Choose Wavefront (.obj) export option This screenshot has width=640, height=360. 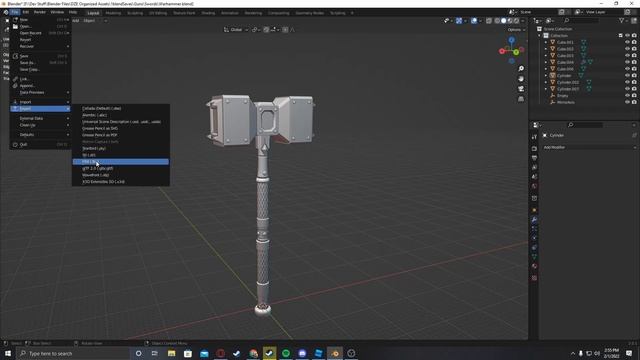coord(121,175)
